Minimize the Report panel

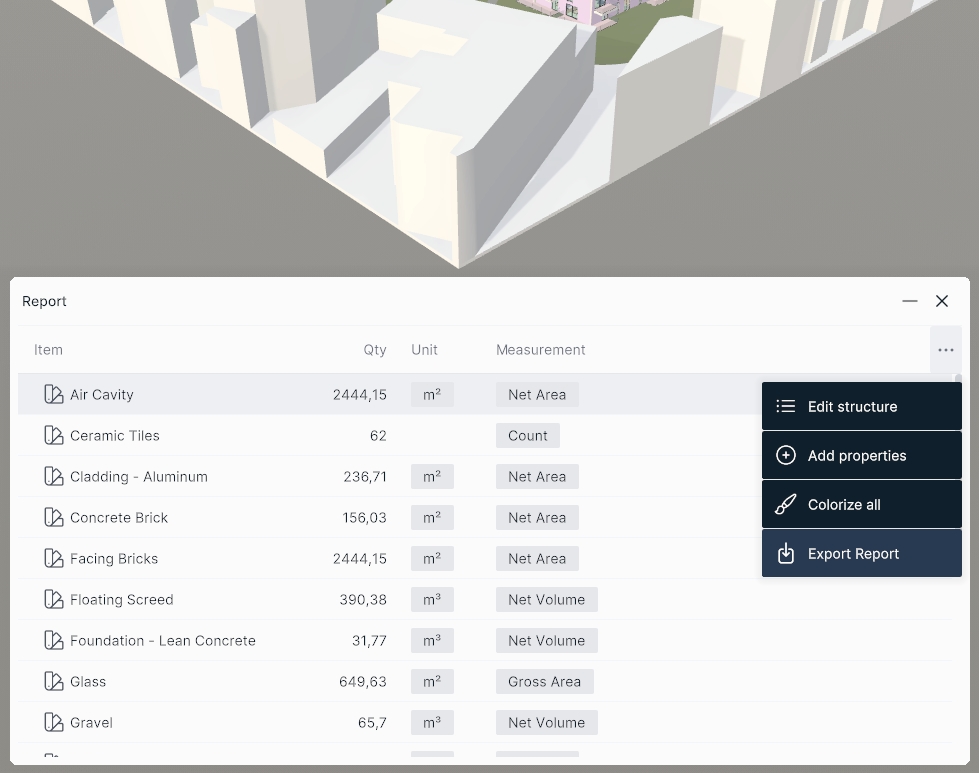point(910,301)
